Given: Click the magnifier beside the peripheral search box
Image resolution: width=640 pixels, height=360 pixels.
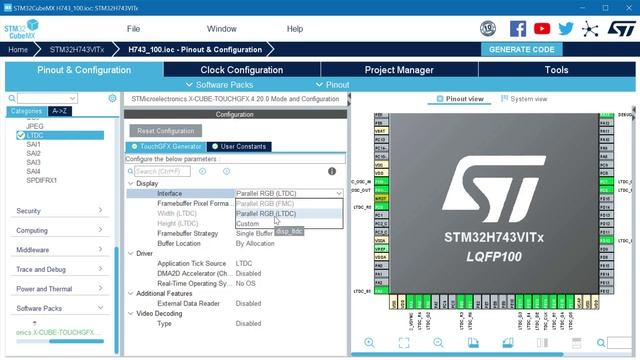Looking at the screenshot, I should click(12, 98).
